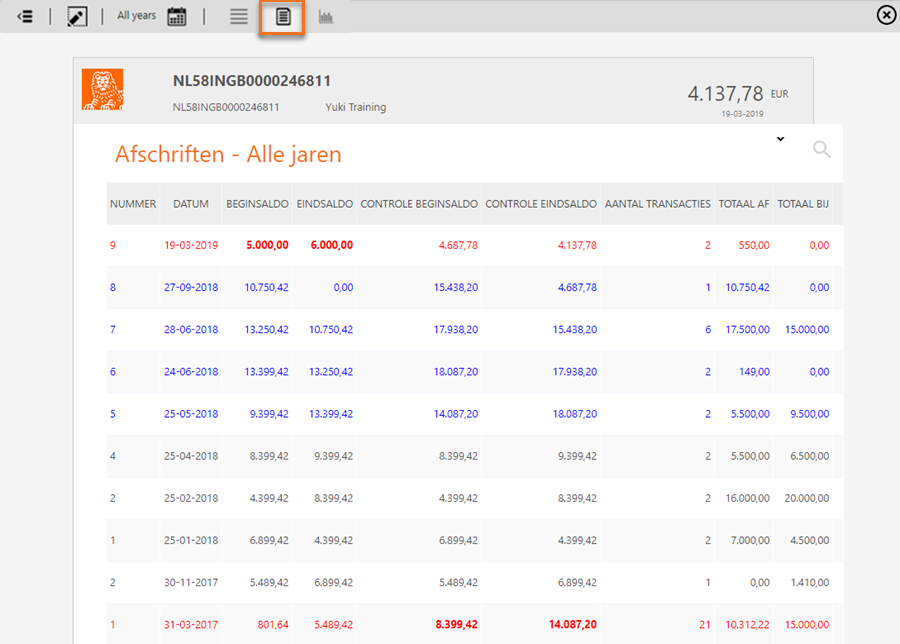Click the All years filter label
900x644 pixels.
tap(137, 15)
